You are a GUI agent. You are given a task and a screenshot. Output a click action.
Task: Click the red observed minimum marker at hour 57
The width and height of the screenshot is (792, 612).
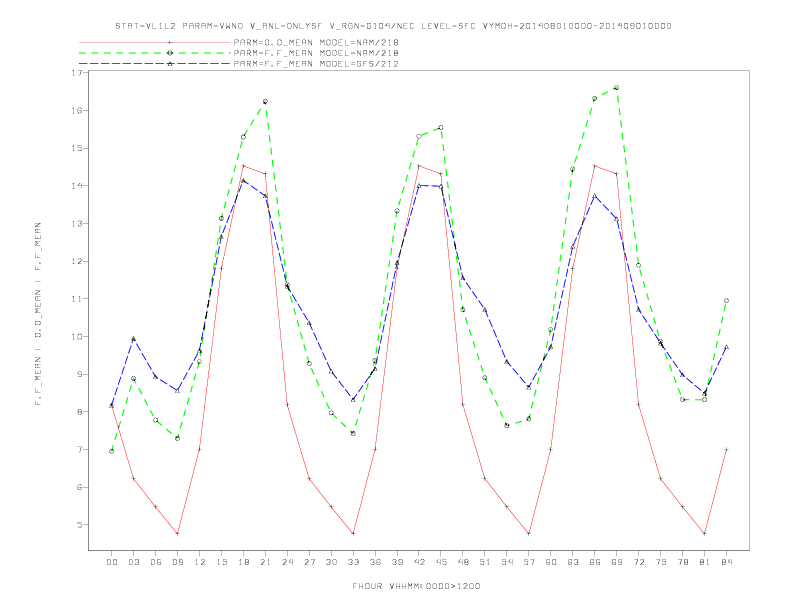tap(529, 533)
